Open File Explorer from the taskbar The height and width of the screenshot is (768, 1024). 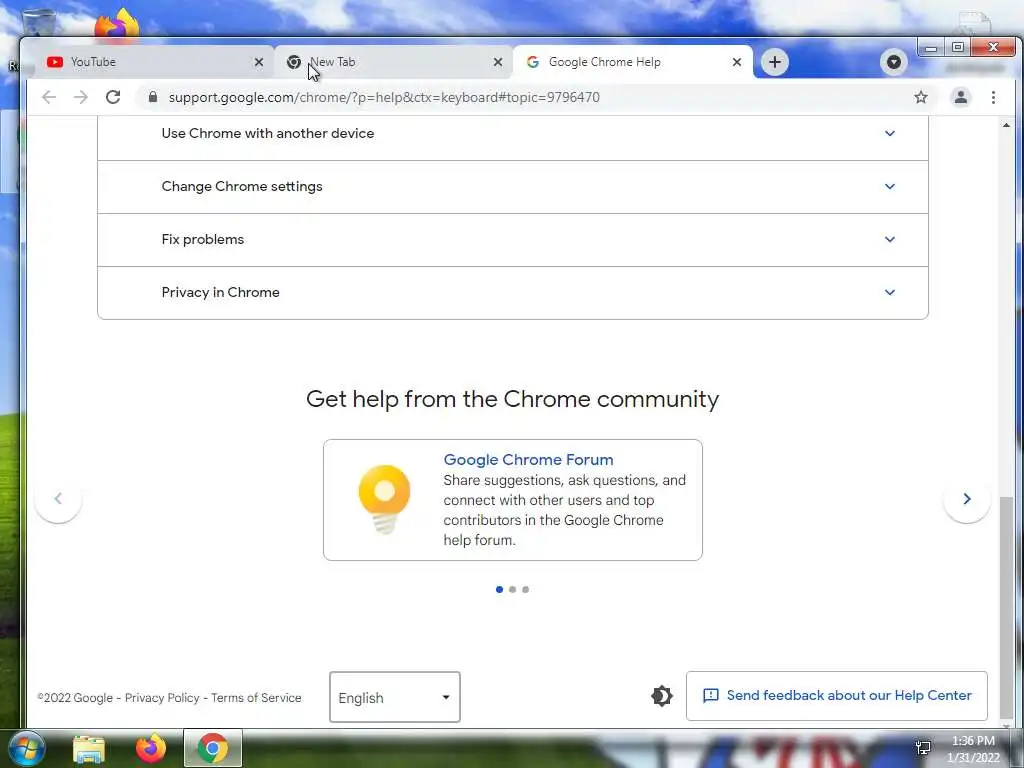[89, 749]
